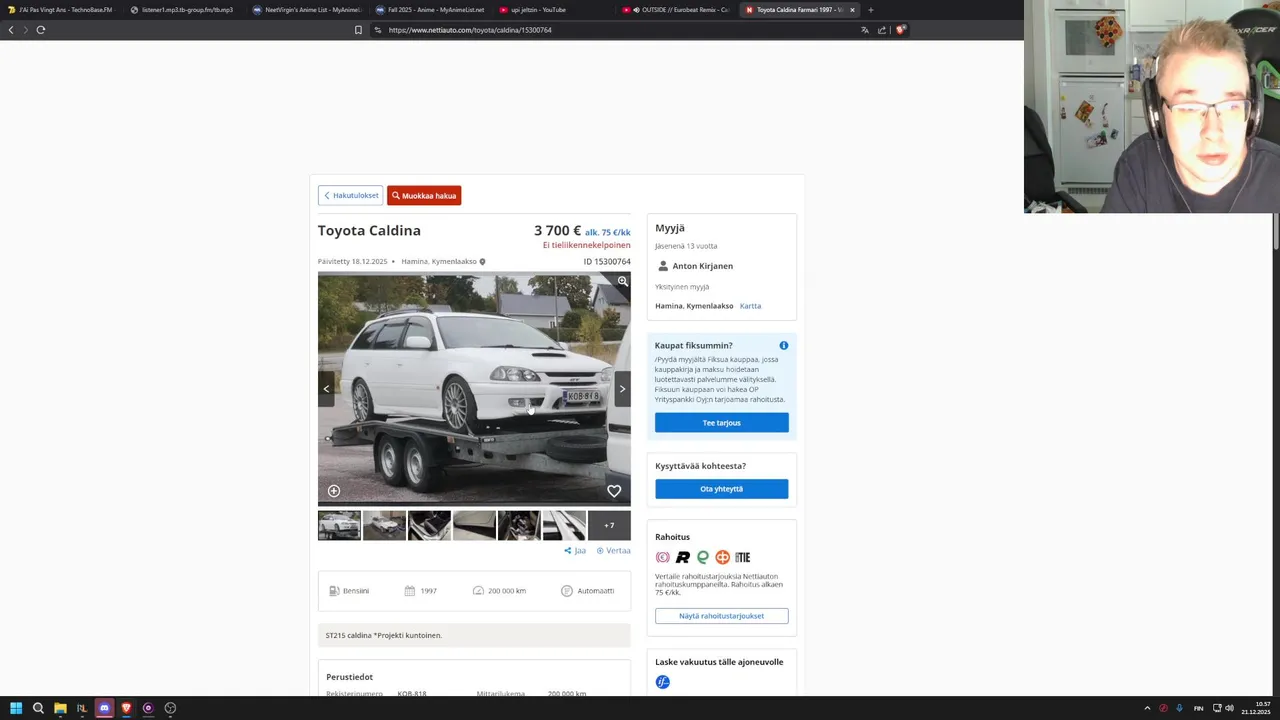Open the clock showing 10.57
This screenshot has height=720, width=1280.
[x=1256, y=708]
